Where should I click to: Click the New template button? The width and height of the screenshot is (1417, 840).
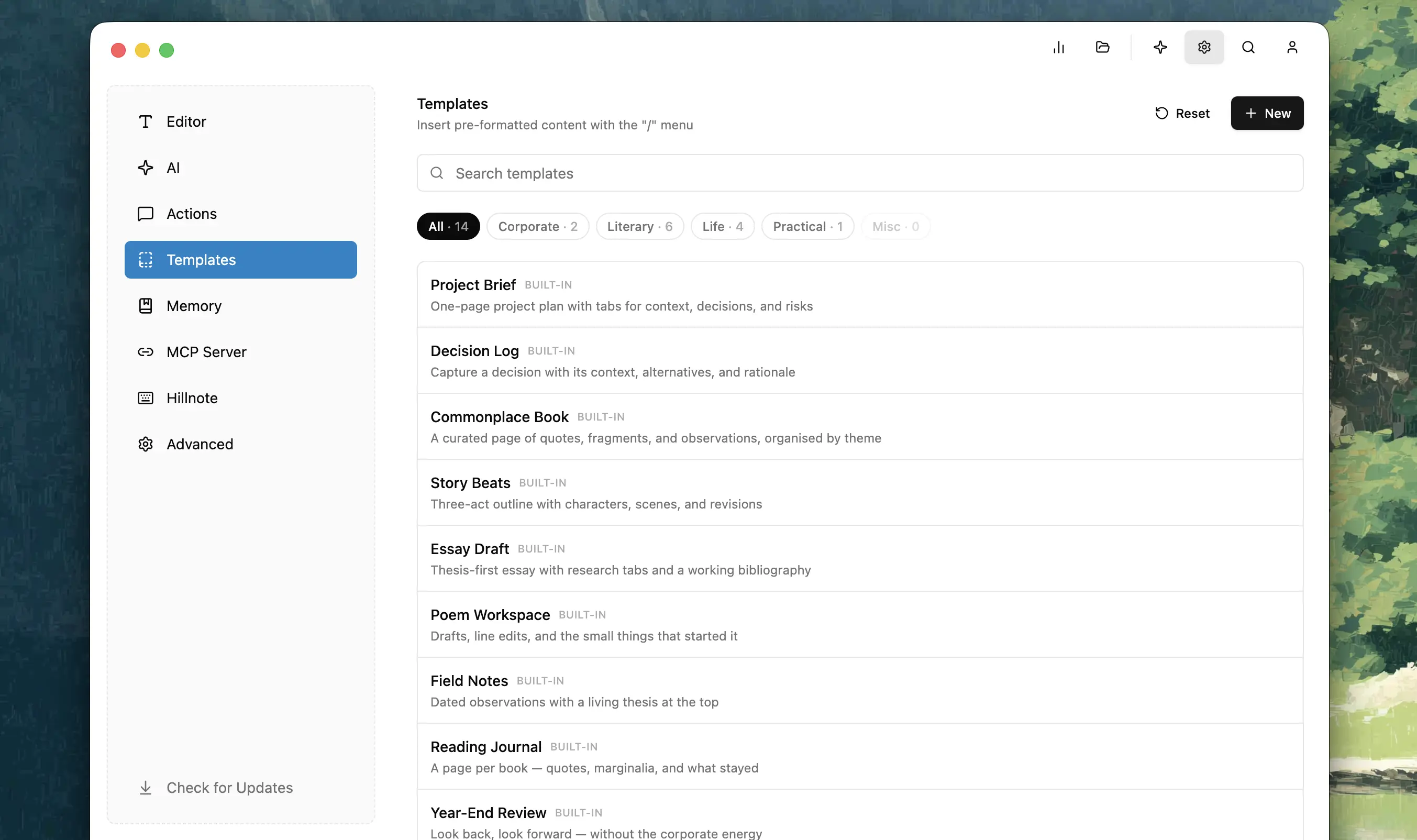point(1267,113)
